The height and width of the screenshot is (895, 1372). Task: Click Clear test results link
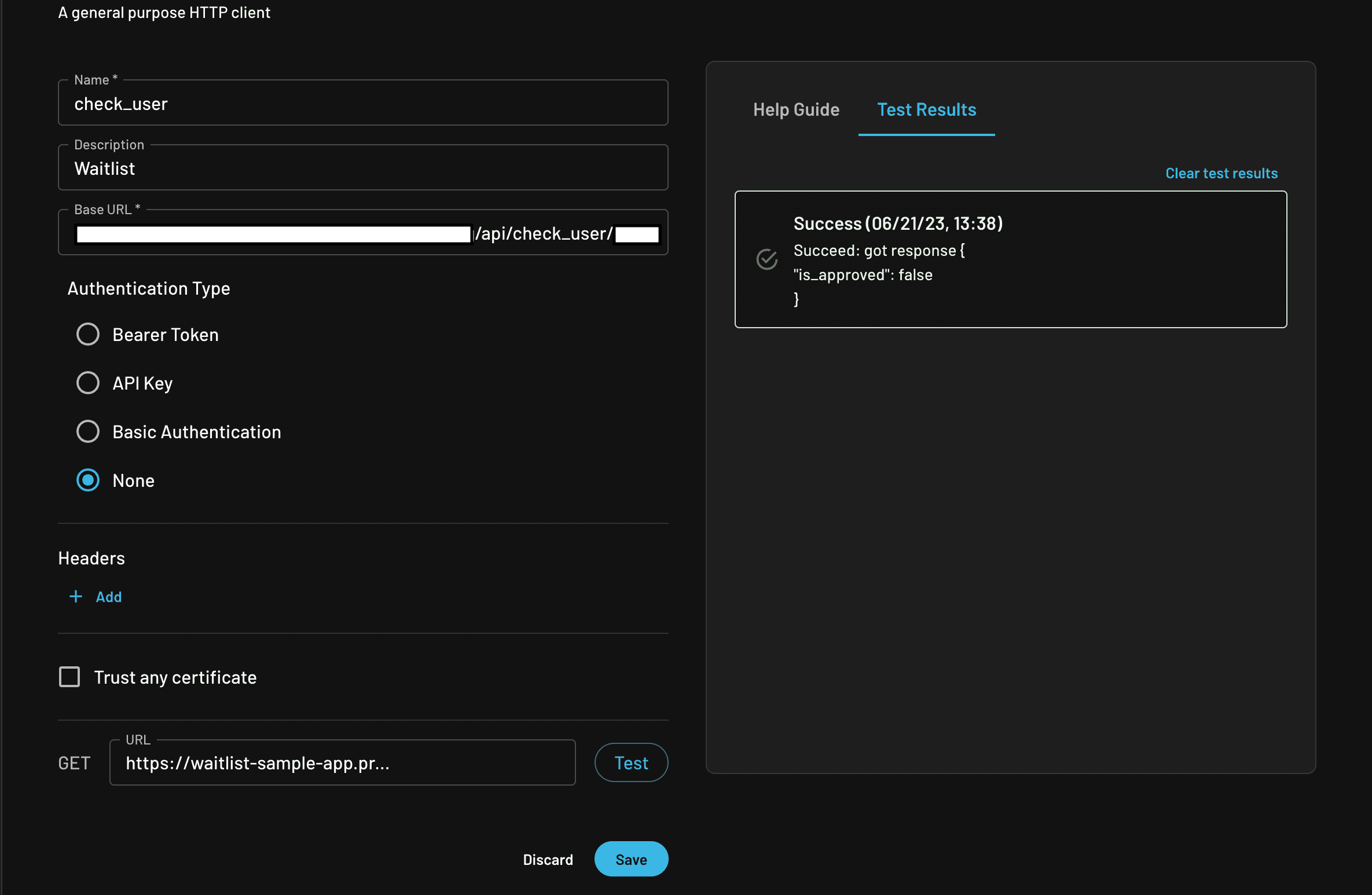click(x=1221, y=174)
